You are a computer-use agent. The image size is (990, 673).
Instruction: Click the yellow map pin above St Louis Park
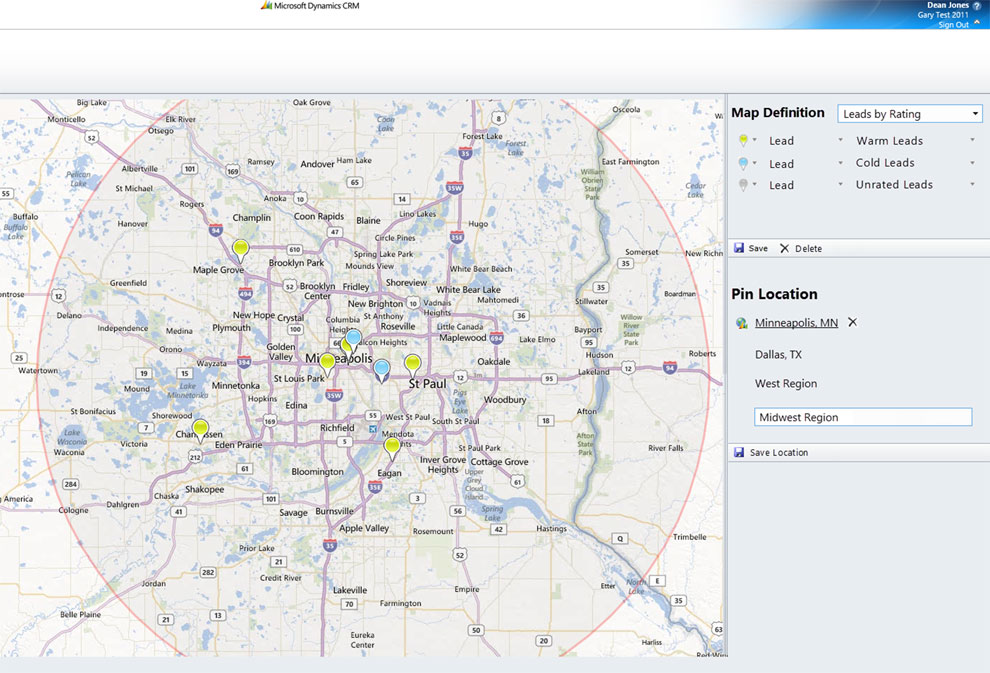tap(327, 365)
